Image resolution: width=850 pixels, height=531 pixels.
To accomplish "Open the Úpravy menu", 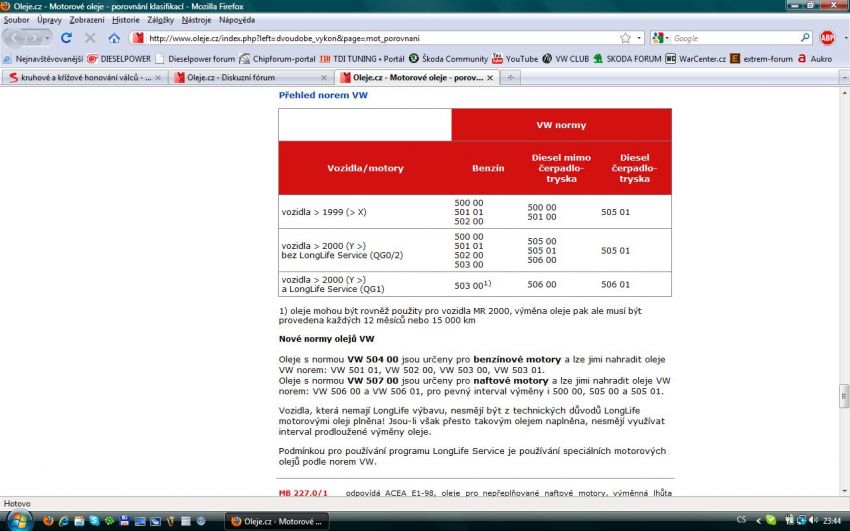I will pos(49,20).
